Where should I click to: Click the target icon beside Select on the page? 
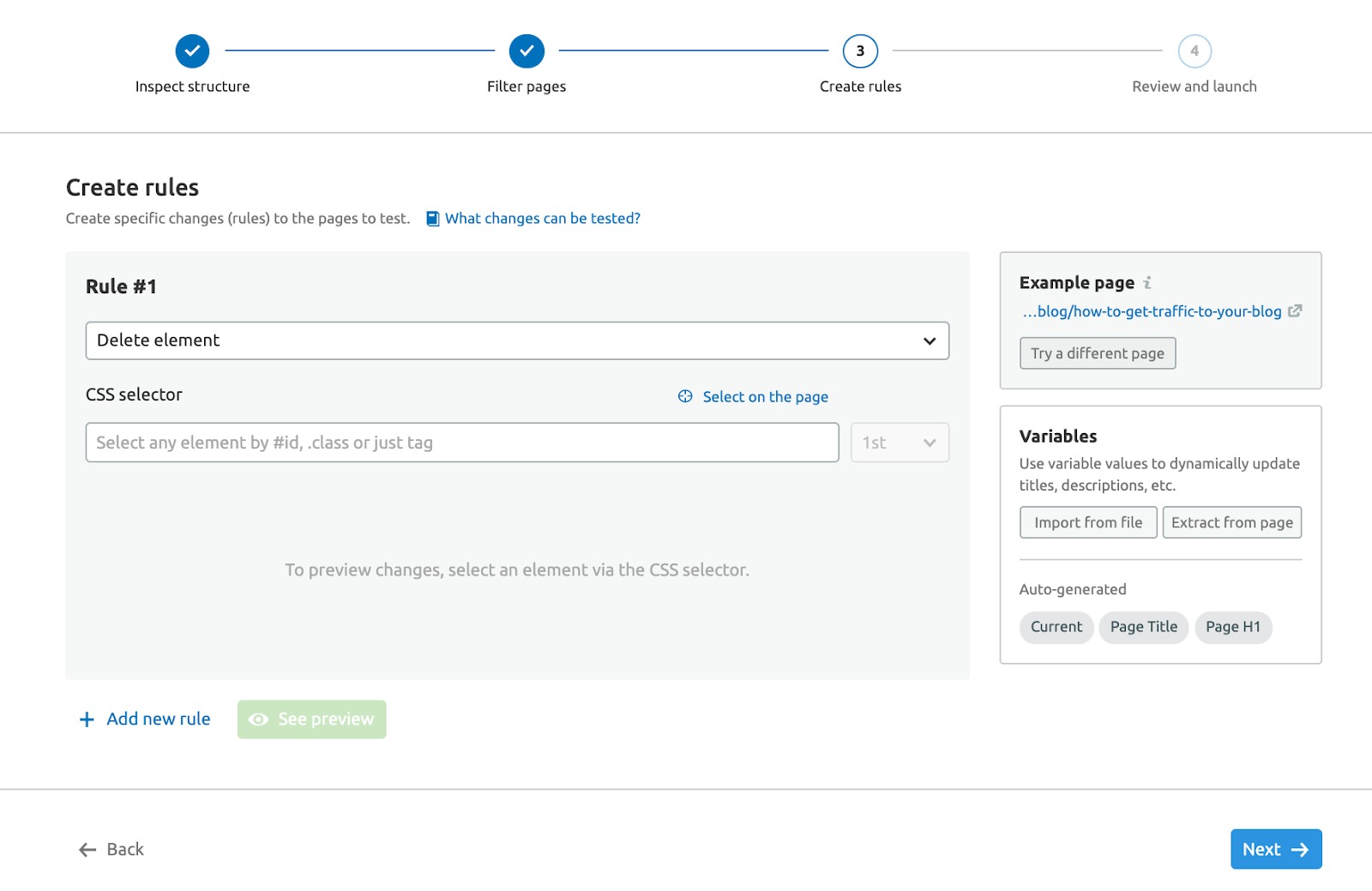pyautogui.click(x=685, y=396)
